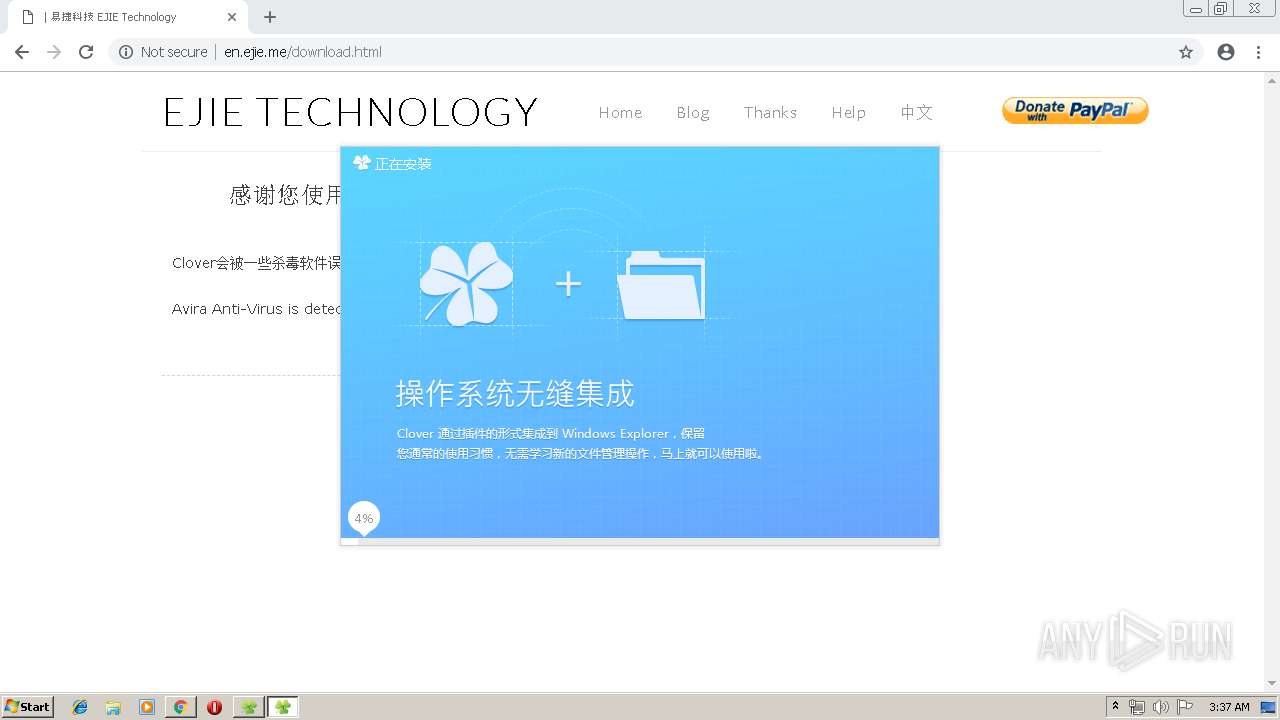Open the volume speaker tray icon

pos(1161,707)
